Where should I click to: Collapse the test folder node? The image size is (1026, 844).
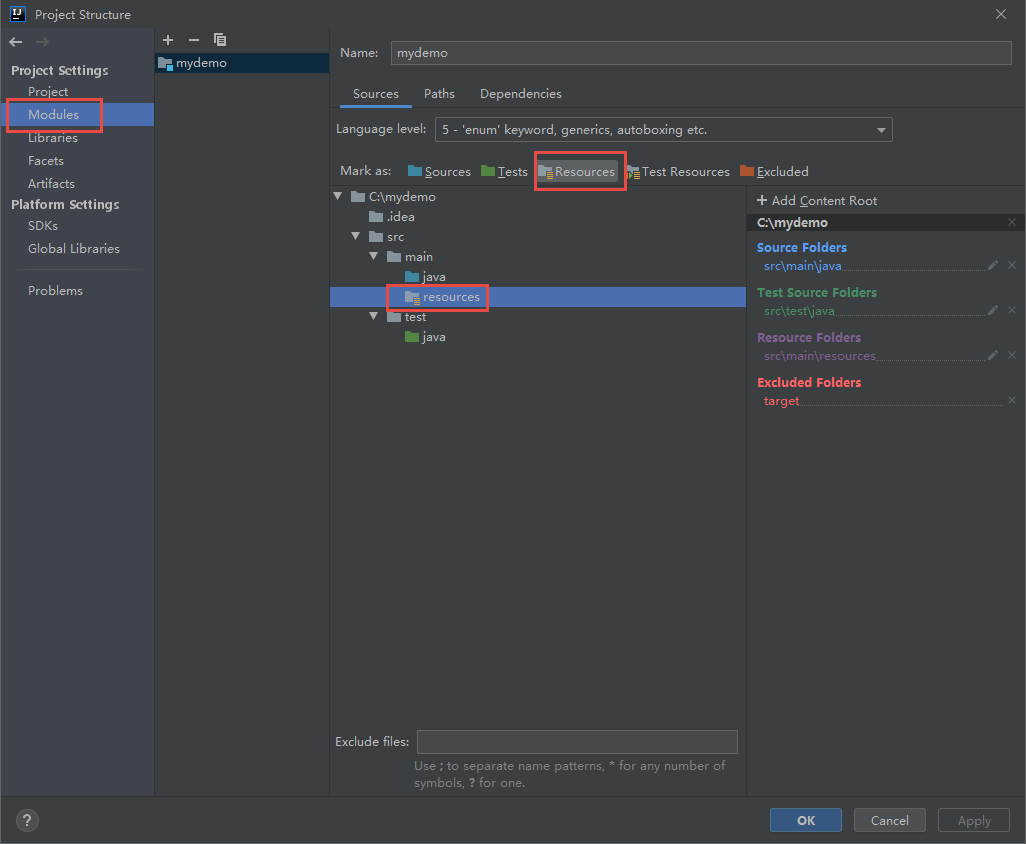pos(374,317)
